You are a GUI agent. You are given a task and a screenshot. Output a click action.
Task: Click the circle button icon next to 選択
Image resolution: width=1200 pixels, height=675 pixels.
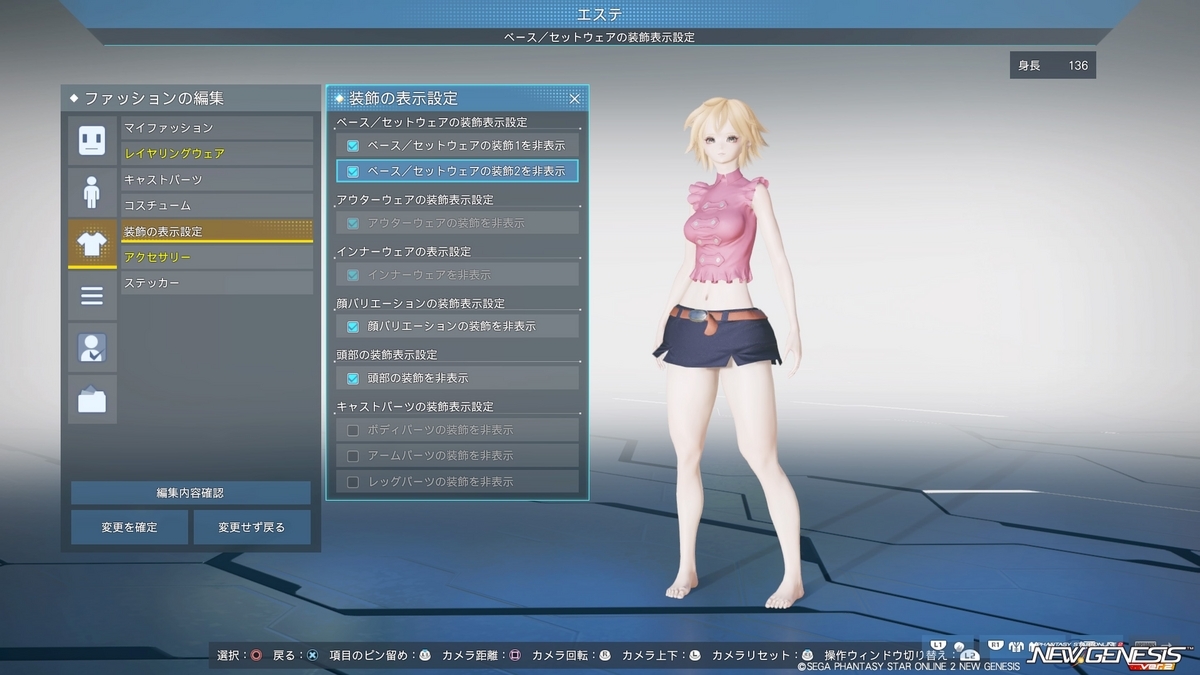click(x=257, y=656)
